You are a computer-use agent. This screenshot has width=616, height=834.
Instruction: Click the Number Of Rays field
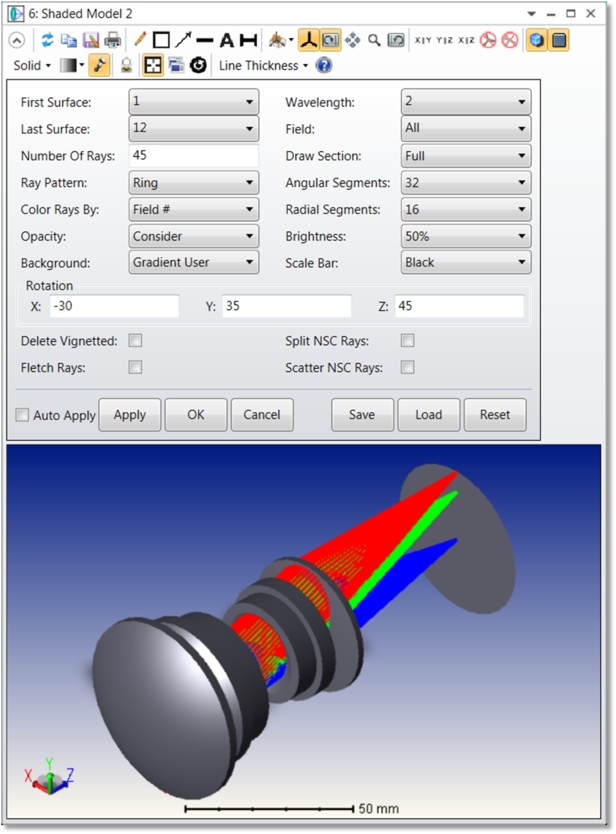point(194,155)
